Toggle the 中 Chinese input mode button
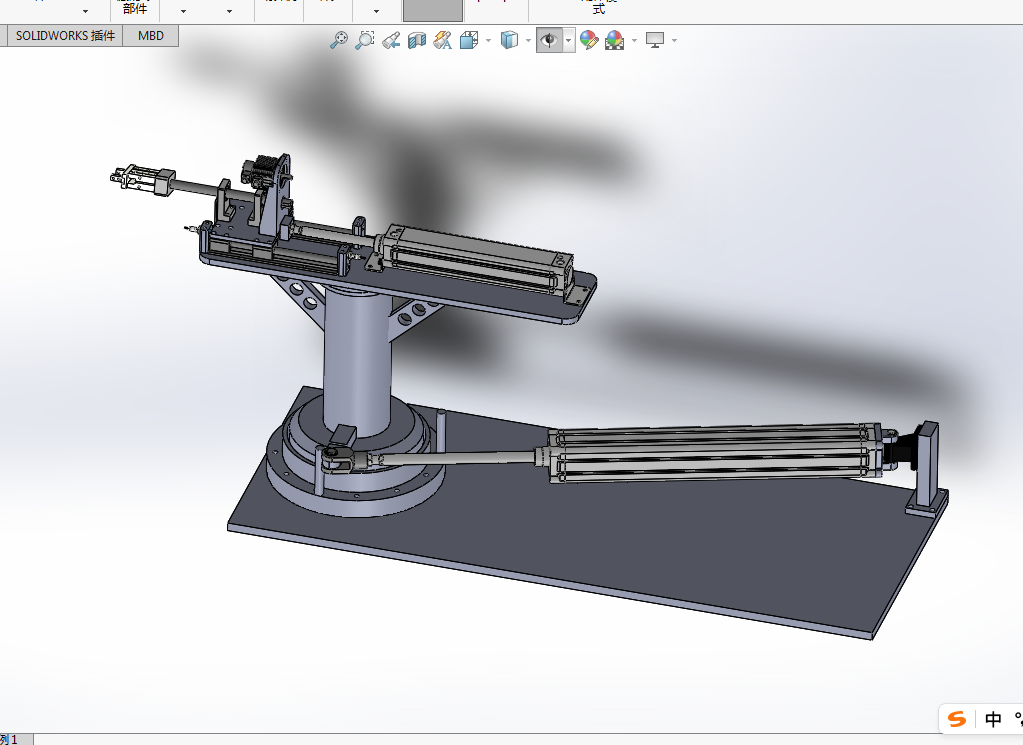This screenshot has height=745, width=1023. tap(993, 719)
